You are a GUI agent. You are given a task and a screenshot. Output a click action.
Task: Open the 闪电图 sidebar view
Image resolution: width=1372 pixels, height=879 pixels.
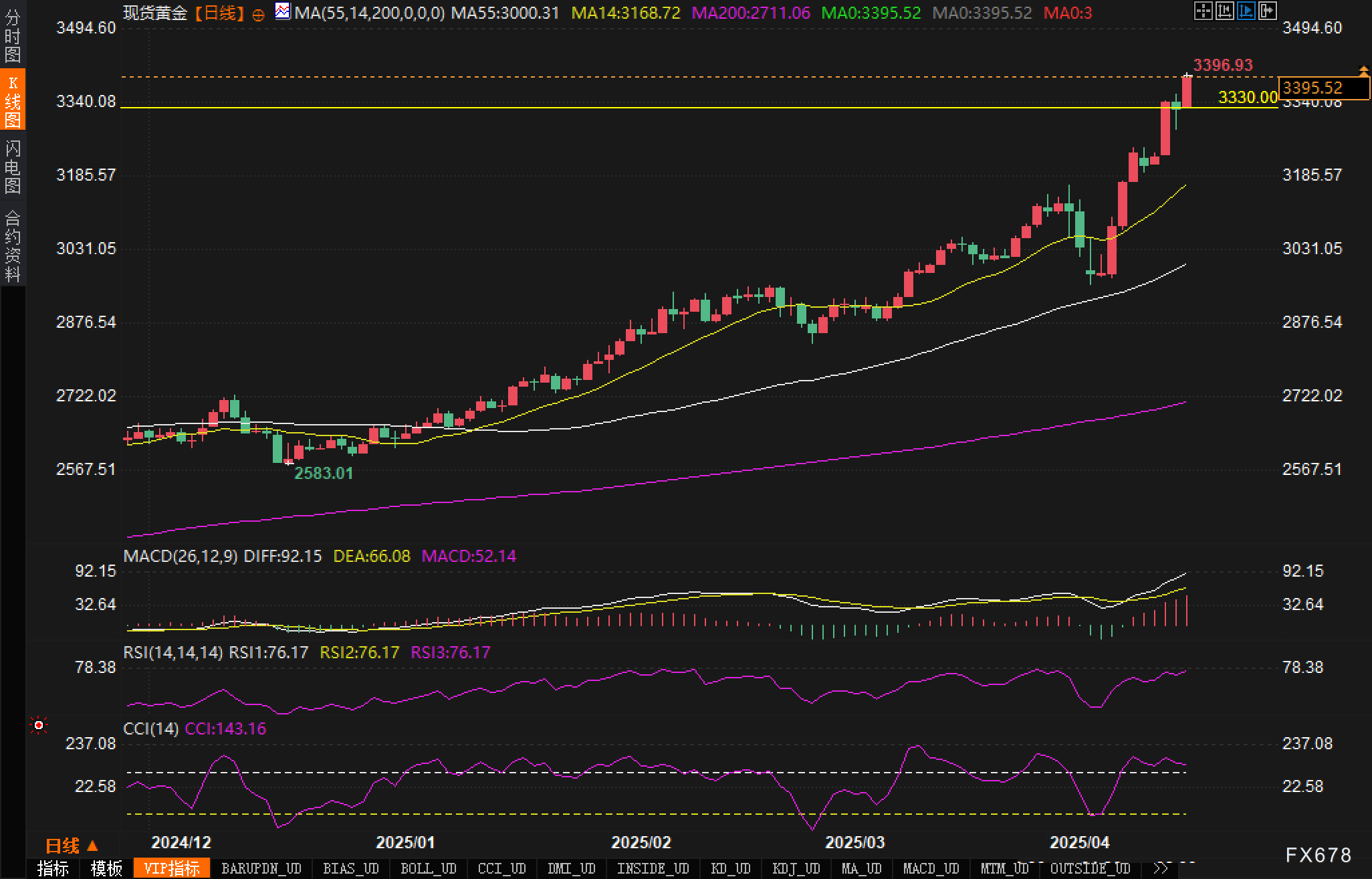pos(13,167)
